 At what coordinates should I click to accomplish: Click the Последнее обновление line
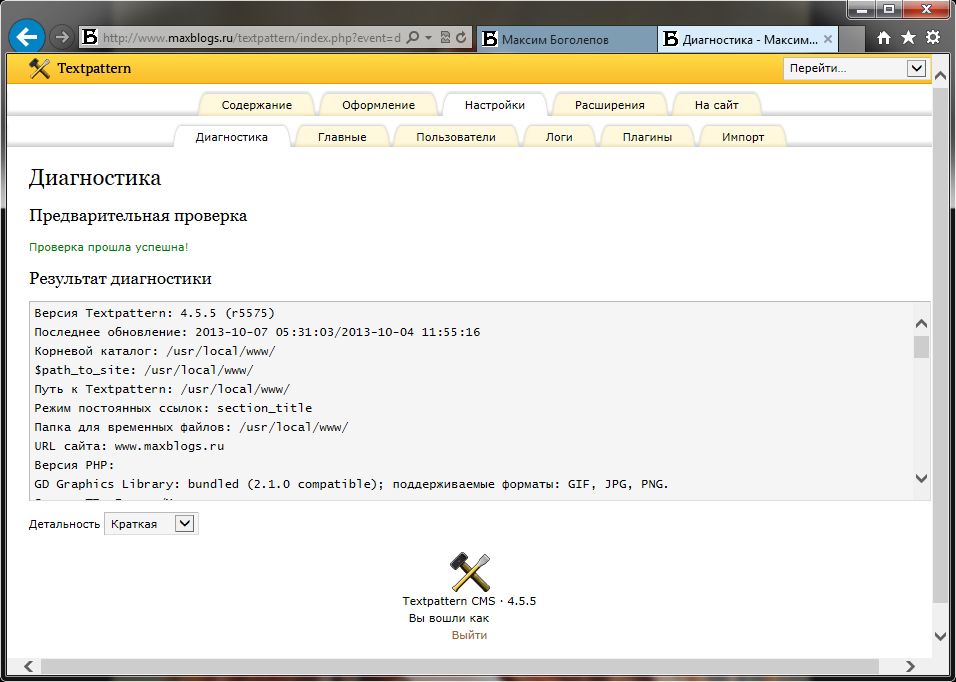pos(257,332)
